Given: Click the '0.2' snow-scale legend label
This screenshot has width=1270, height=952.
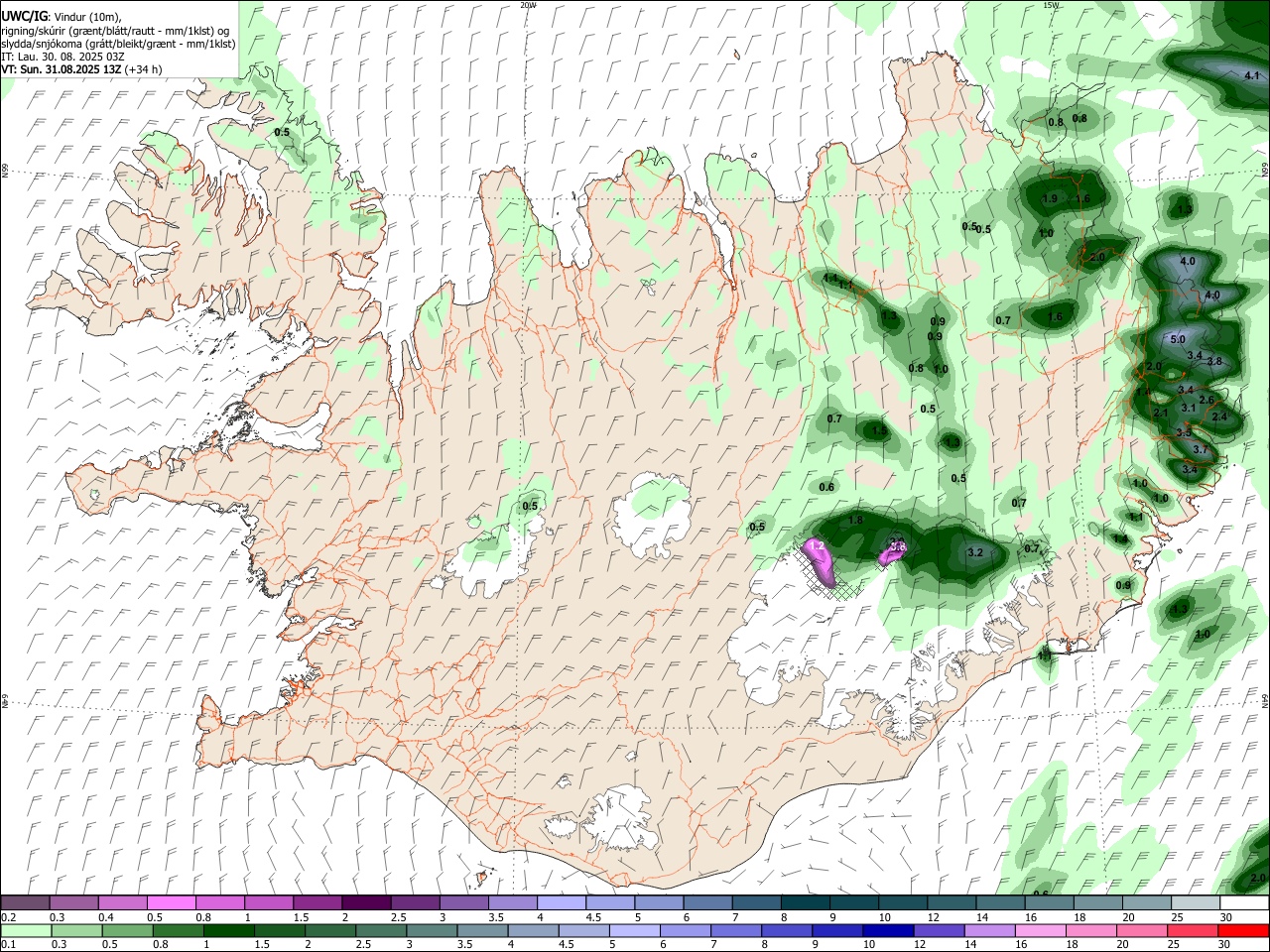Looking at the screenshot, I should [x=8, y=917].
